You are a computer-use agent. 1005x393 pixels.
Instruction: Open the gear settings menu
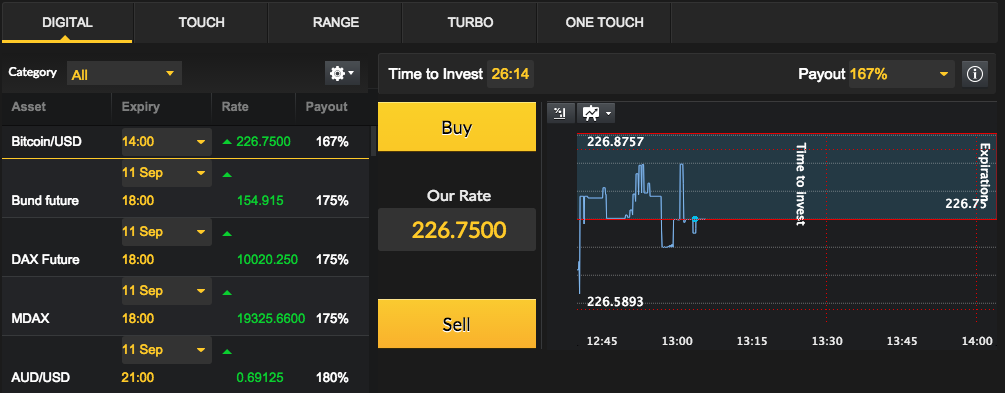point(342,73)
